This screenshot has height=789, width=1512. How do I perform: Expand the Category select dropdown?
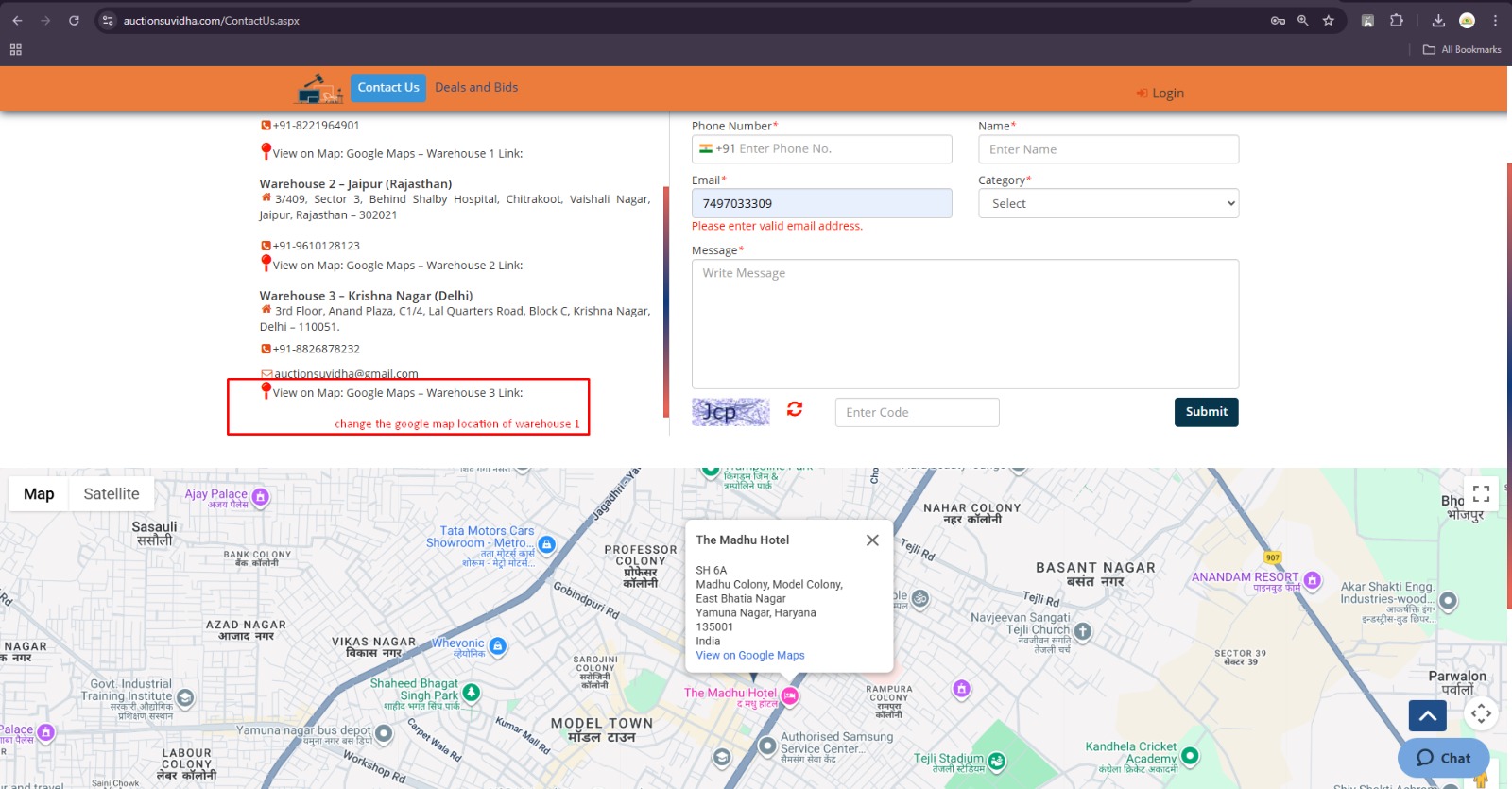(1108, 204)
